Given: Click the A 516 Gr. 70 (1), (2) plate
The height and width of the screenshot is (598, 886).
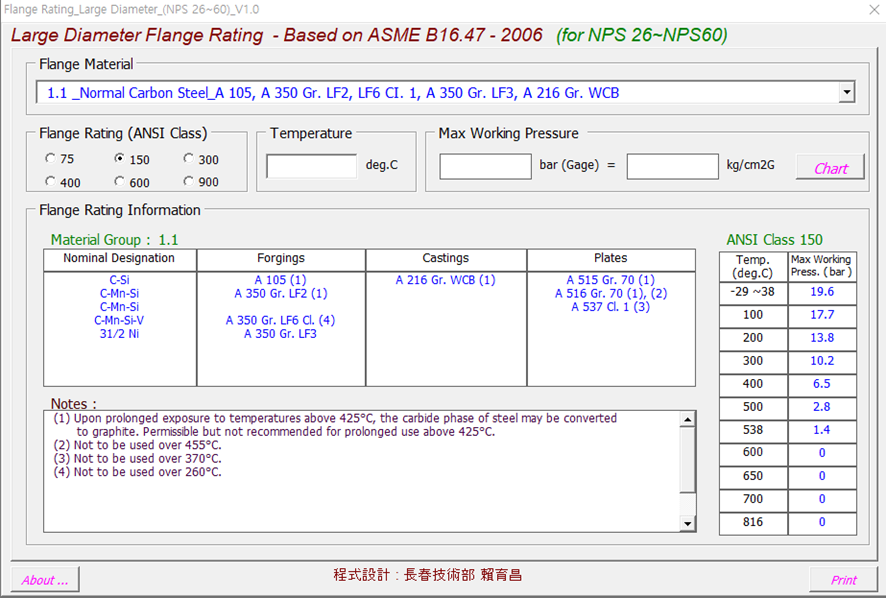Looking at the screenshot, I should [x=611, y=293].
